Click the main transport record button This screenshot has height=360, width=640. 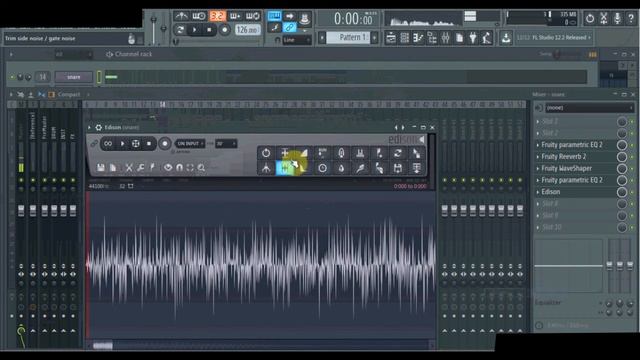(224, 29)
